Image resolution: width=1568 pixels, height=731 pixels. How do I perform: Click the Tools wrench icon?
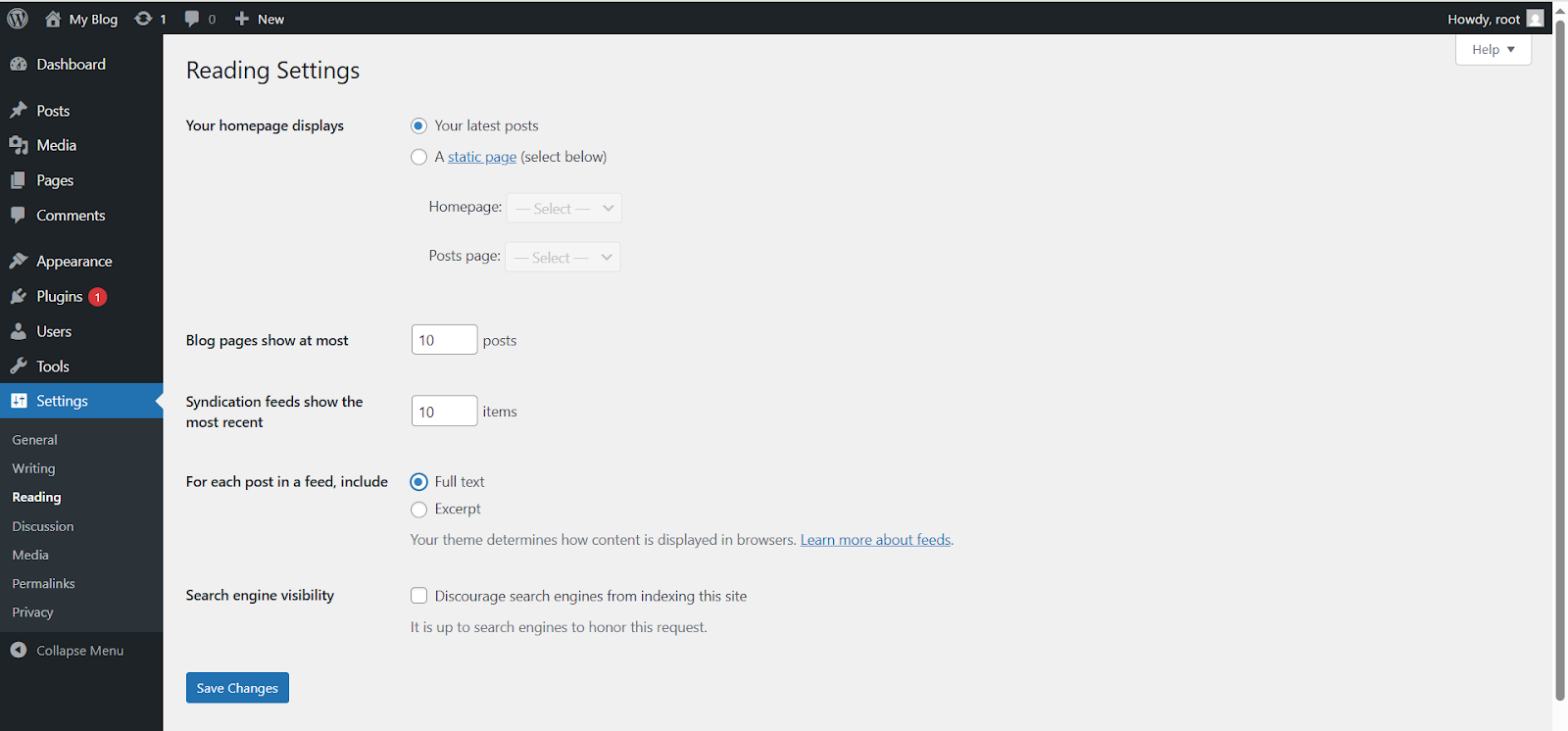pos(19,365)
